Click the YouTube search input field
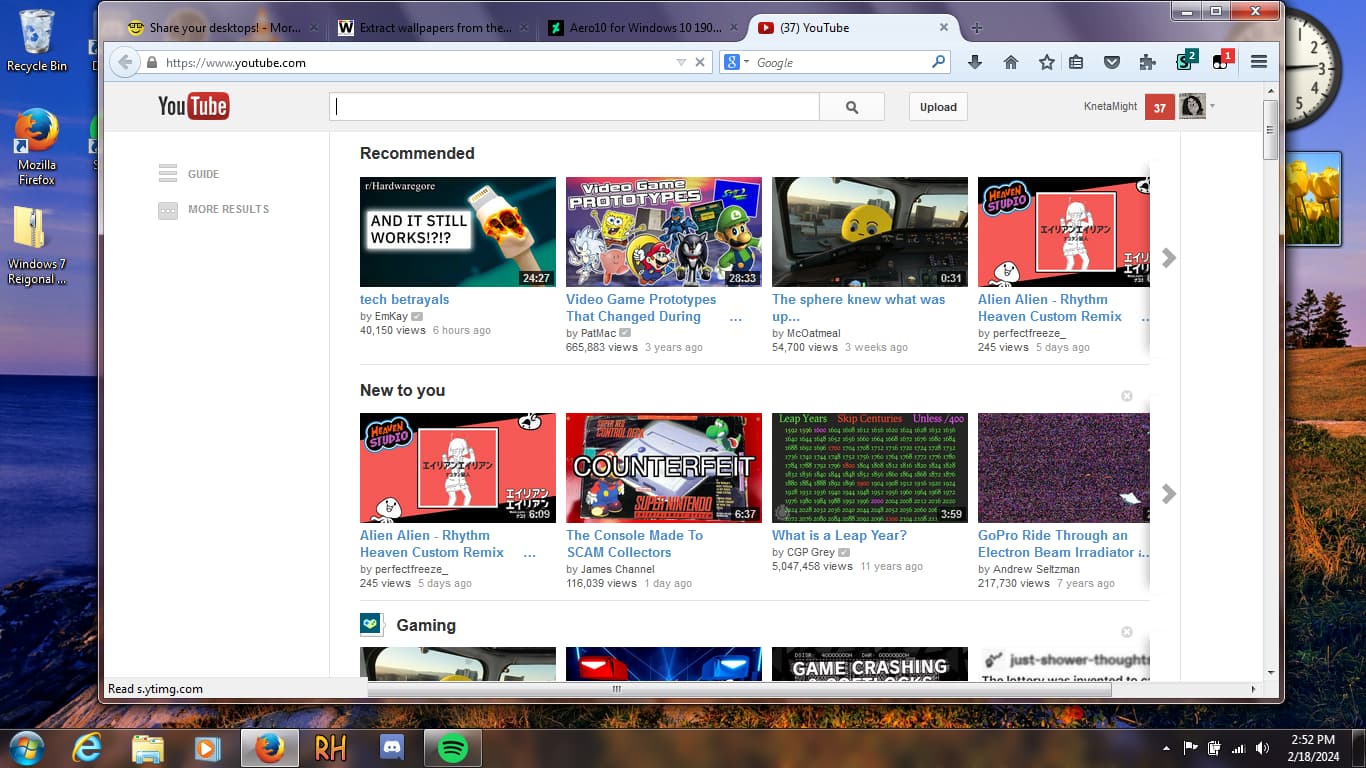 574,107
